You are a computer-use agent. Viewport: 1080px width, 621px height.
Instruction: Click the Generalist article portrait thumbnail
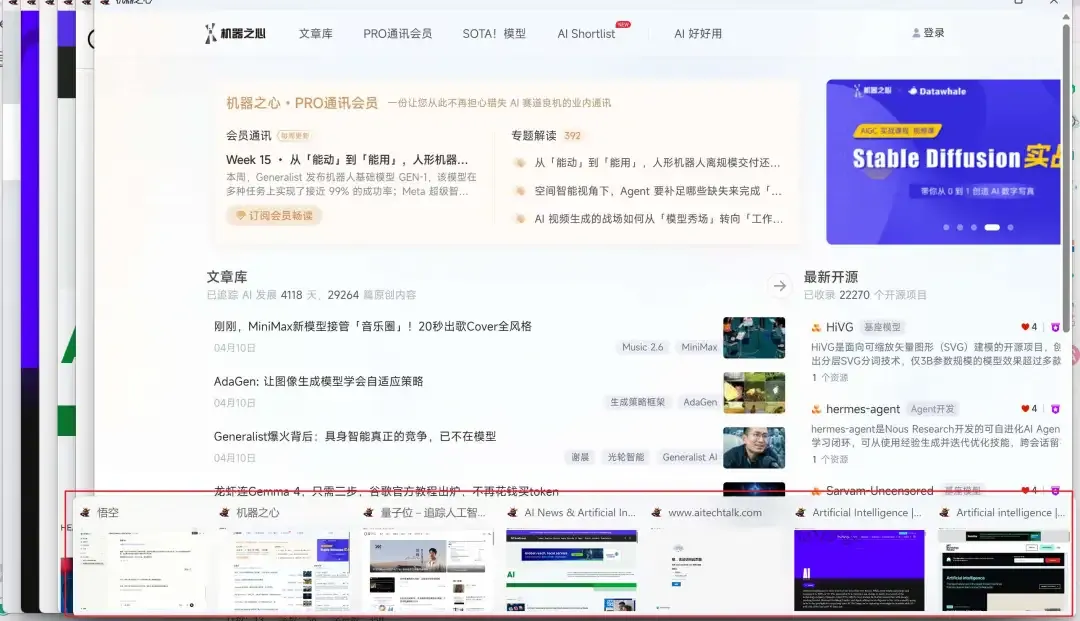pyautogui.click(x=754, y=448)
